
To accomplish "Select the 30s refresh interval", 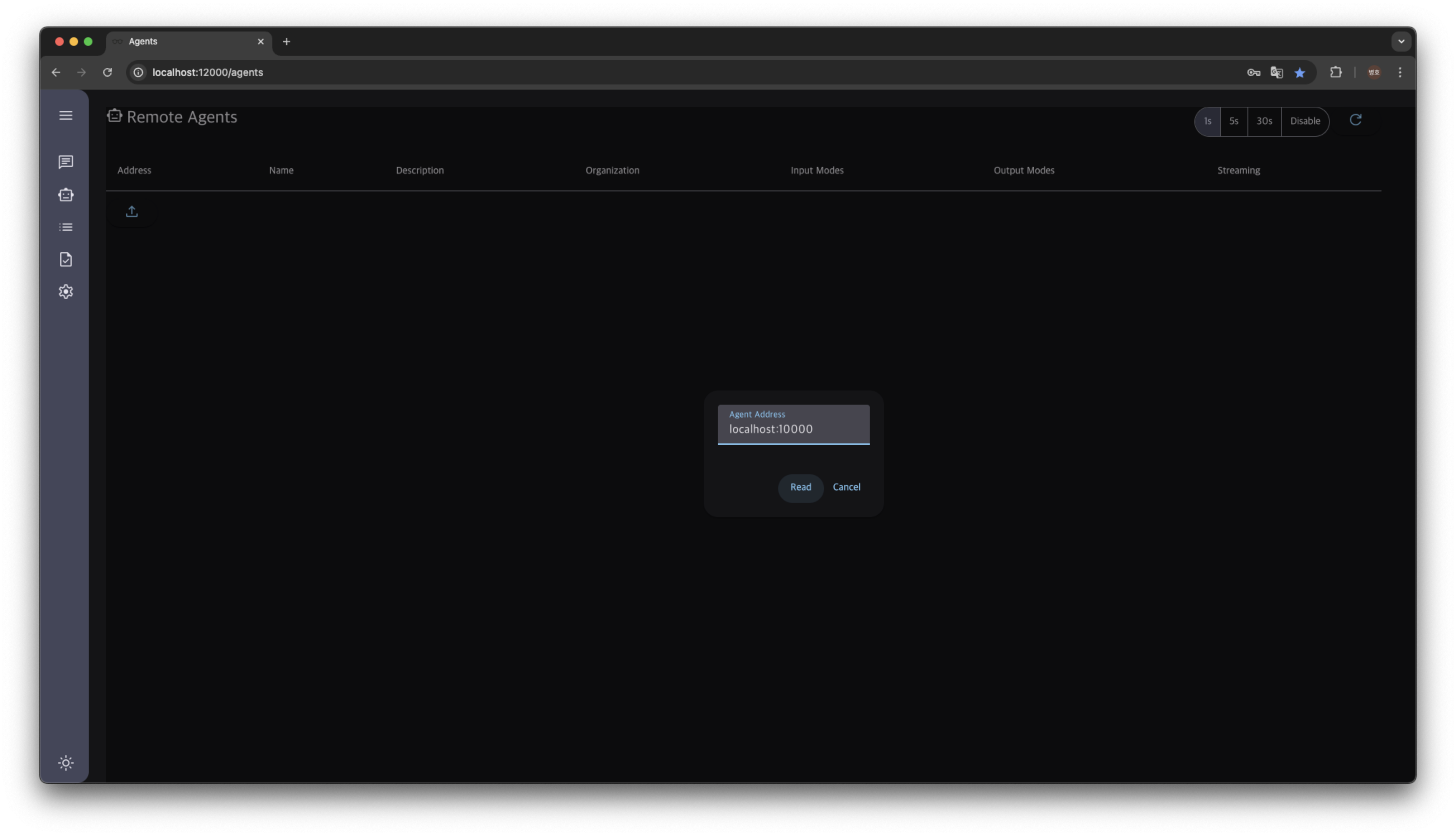I will 1264,121.
